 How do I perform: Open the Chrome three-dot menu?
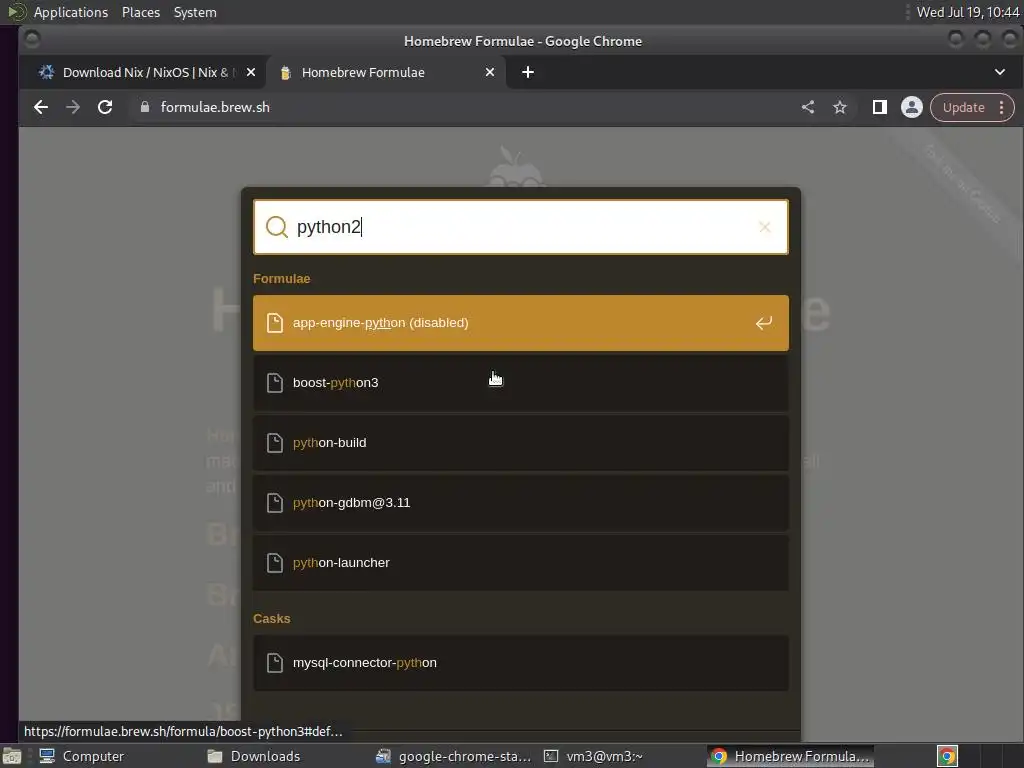(x=1001, y=108)
